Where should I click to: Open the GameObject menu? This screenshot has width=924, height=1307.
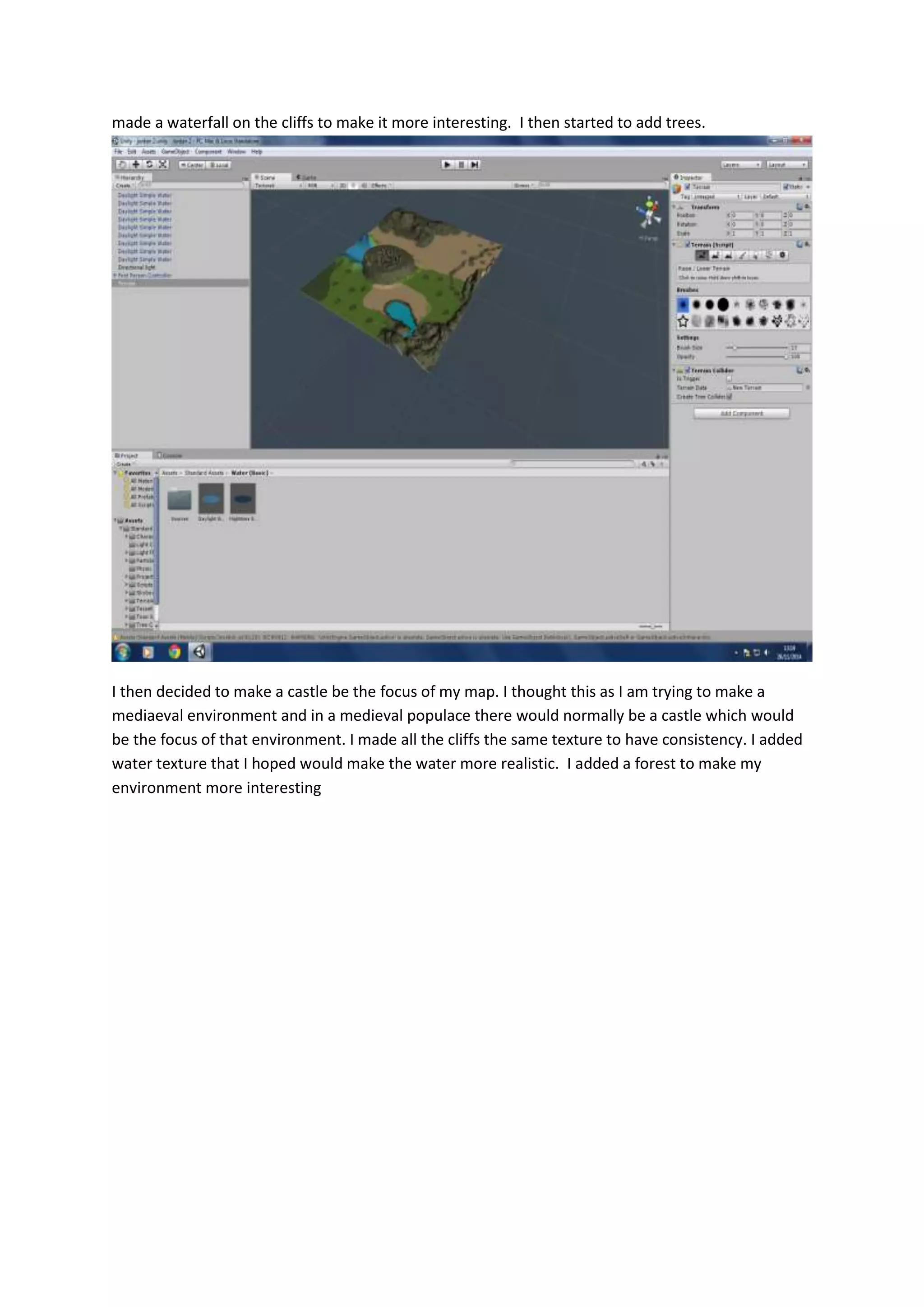point(175,152)
